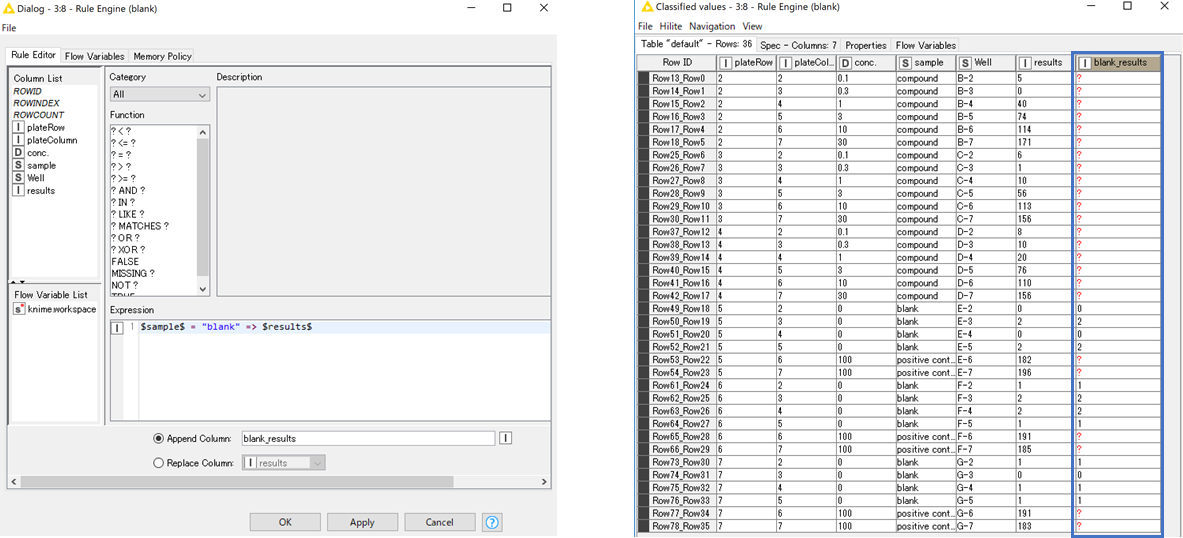Viewport: 1183px width, 538px height.
Task: Select row Row78_Row35 in table
Action: click(677, 526)
